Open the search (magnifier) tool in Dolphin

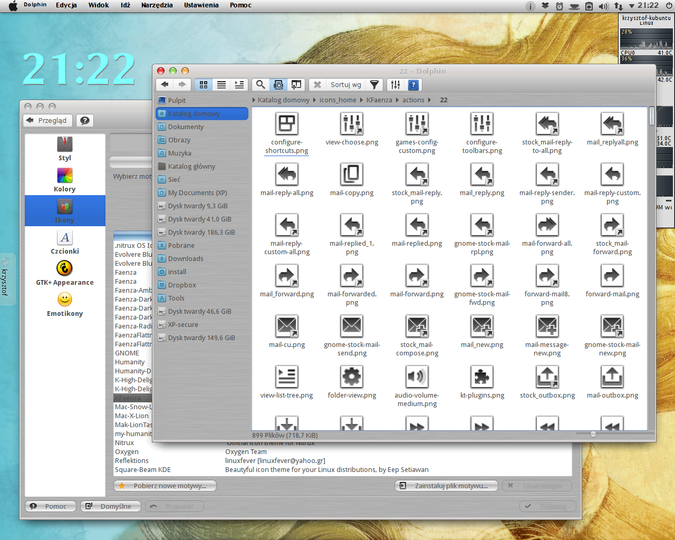point(260,85)
